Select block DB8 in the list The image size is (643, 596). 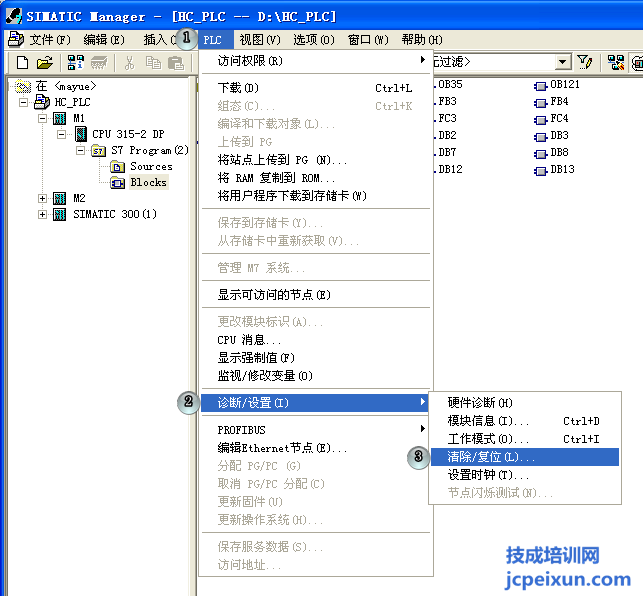pos(558,153)
